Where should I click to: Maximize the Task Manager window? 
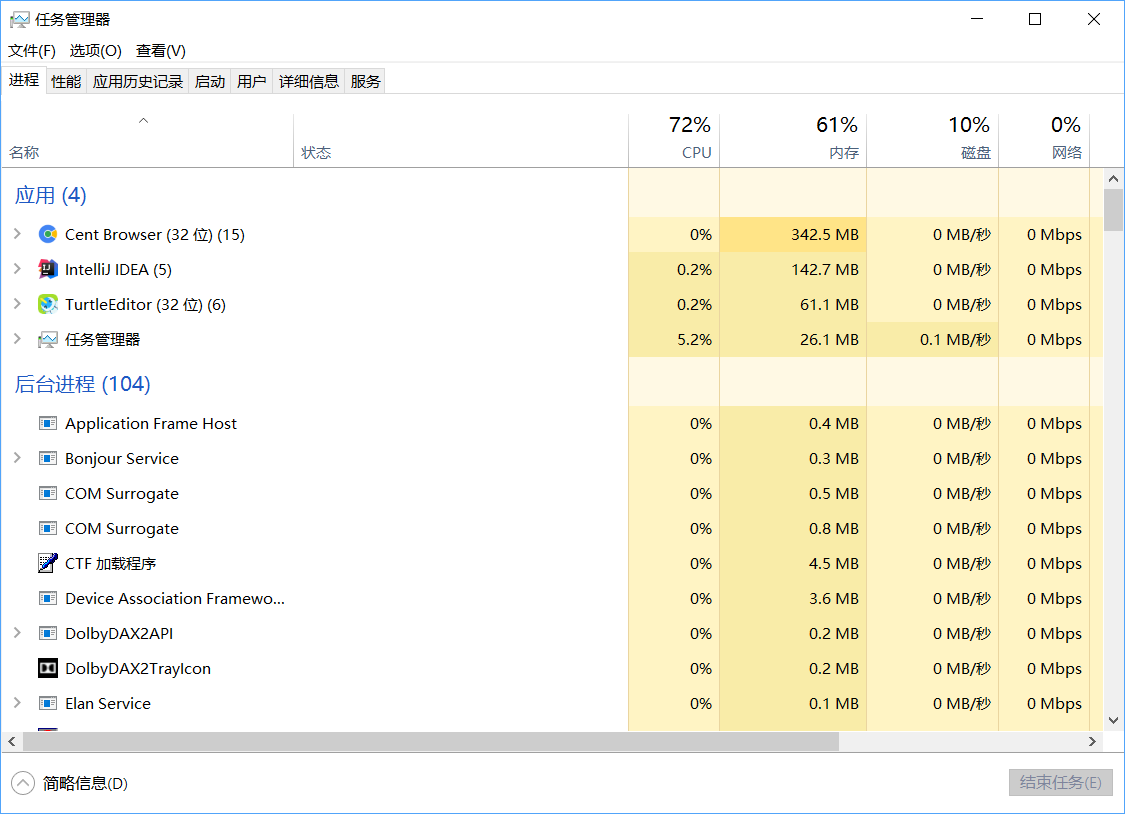(x=1035, y=19)
